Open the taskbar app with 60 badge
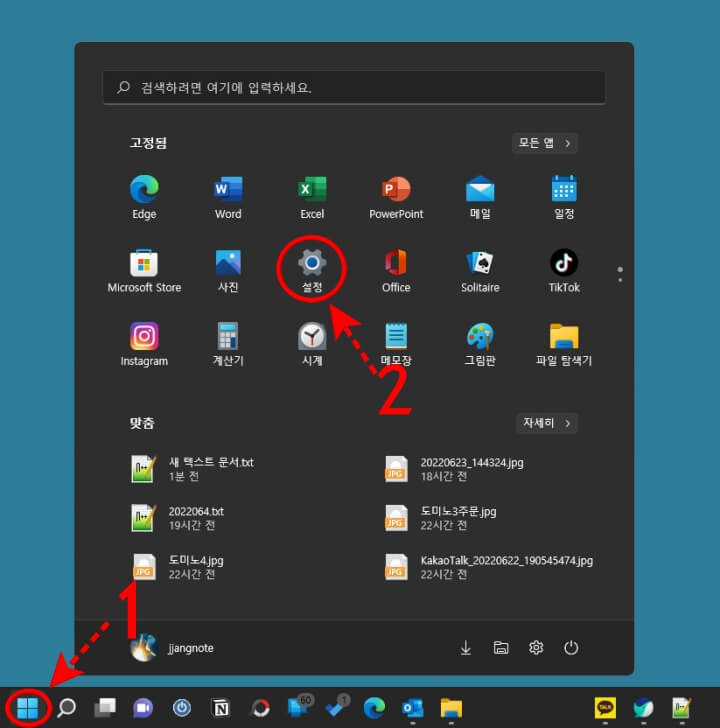Screen dimensions: 720x728 coord(299,707)
